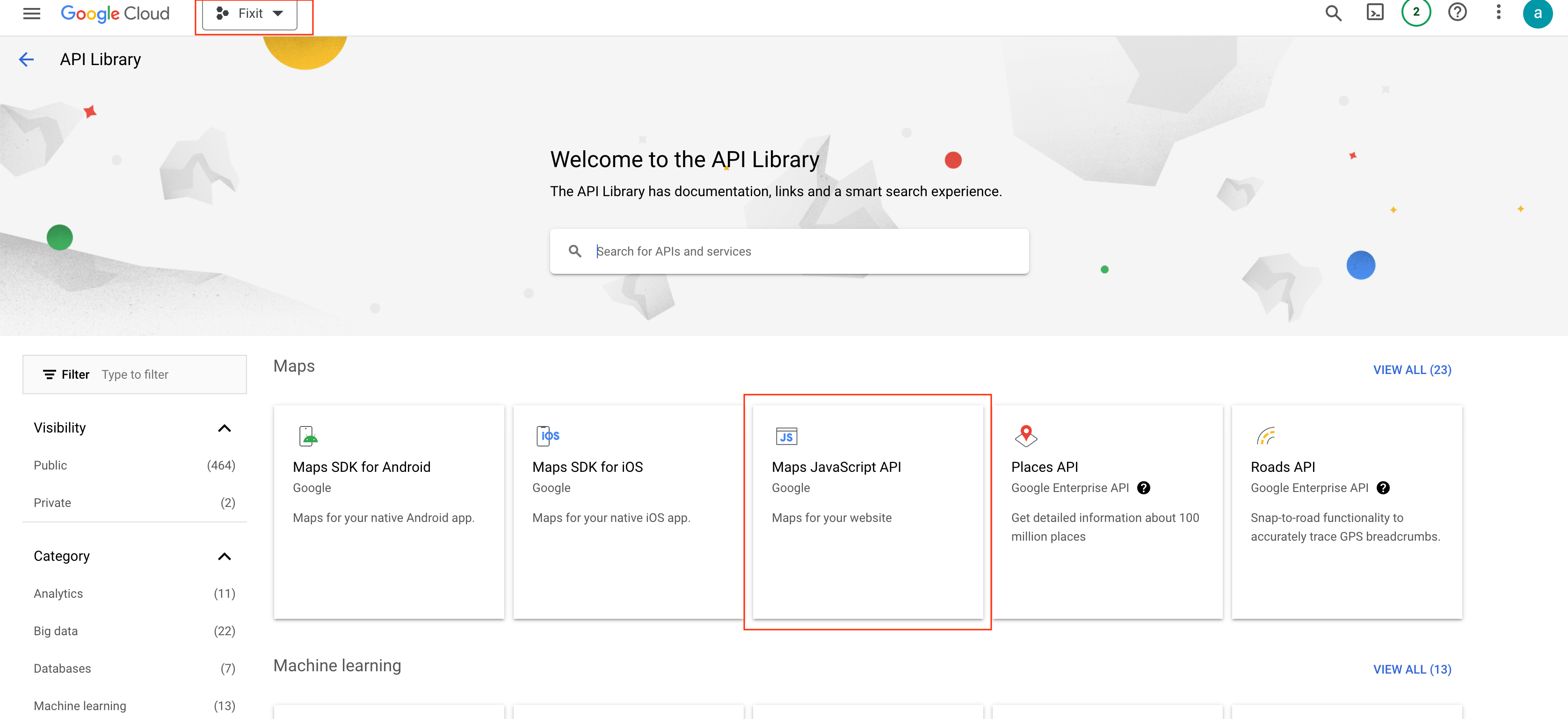This screenshot has height=719, width=1568.
Task: Open the Places API card
Action: coord(1107,512)
